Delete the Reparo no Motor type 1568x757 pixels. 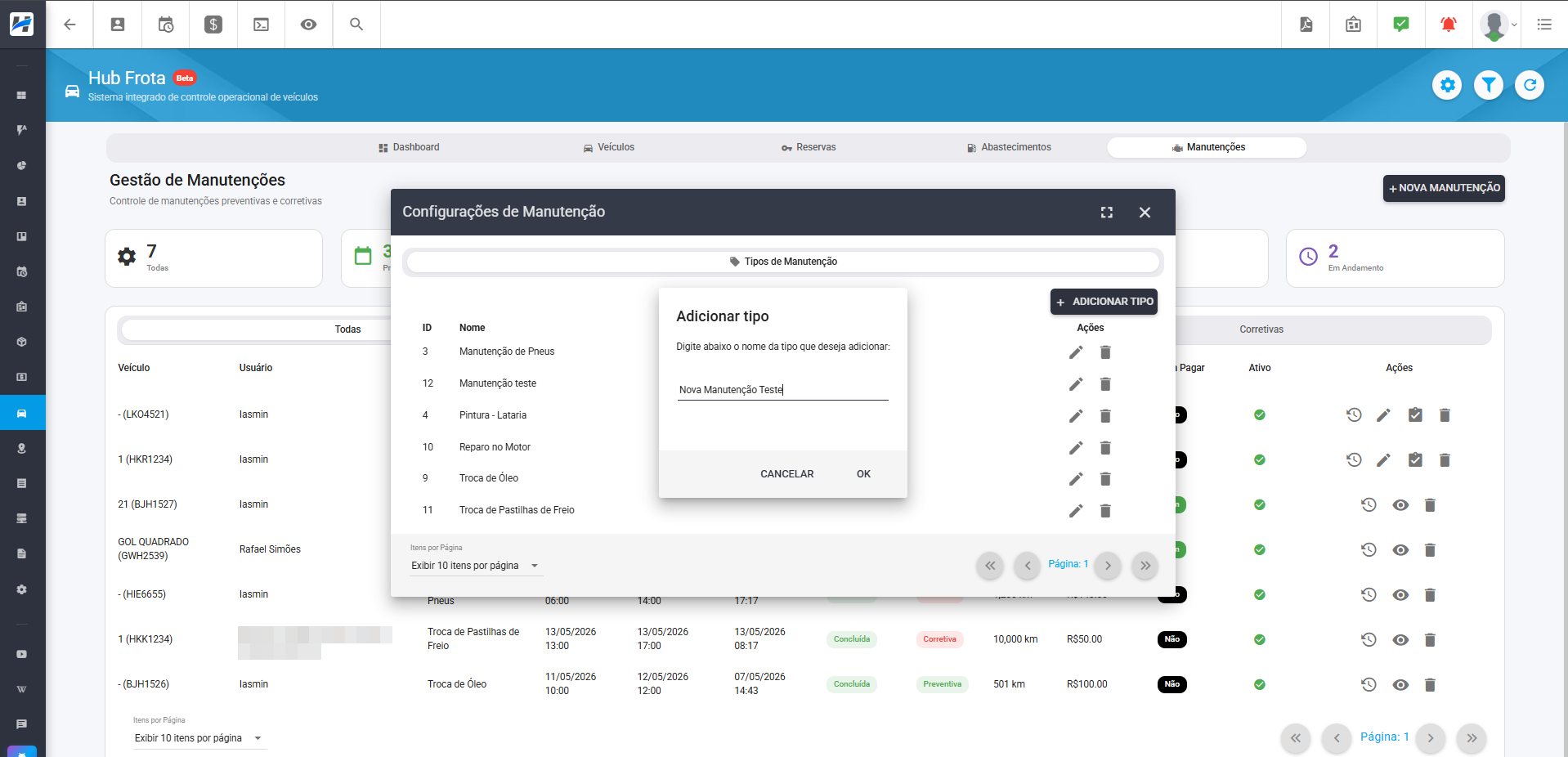[1105, 448]
